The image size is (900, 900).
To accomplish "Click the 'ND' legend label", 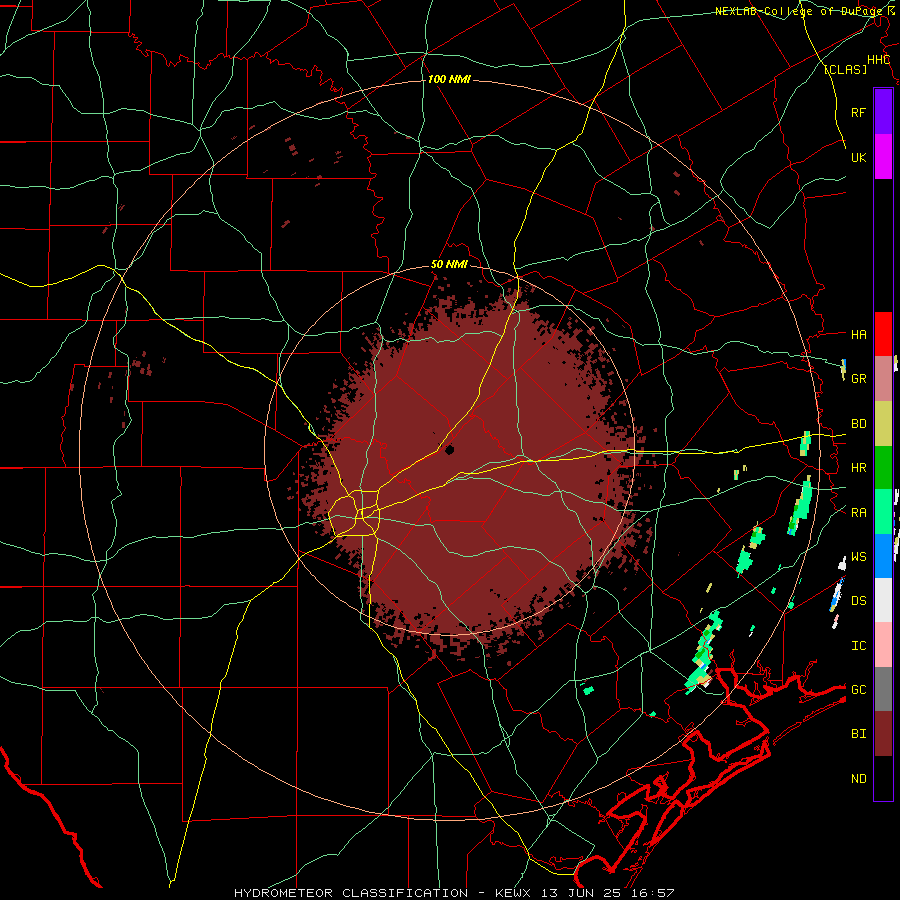I will 858,779.
